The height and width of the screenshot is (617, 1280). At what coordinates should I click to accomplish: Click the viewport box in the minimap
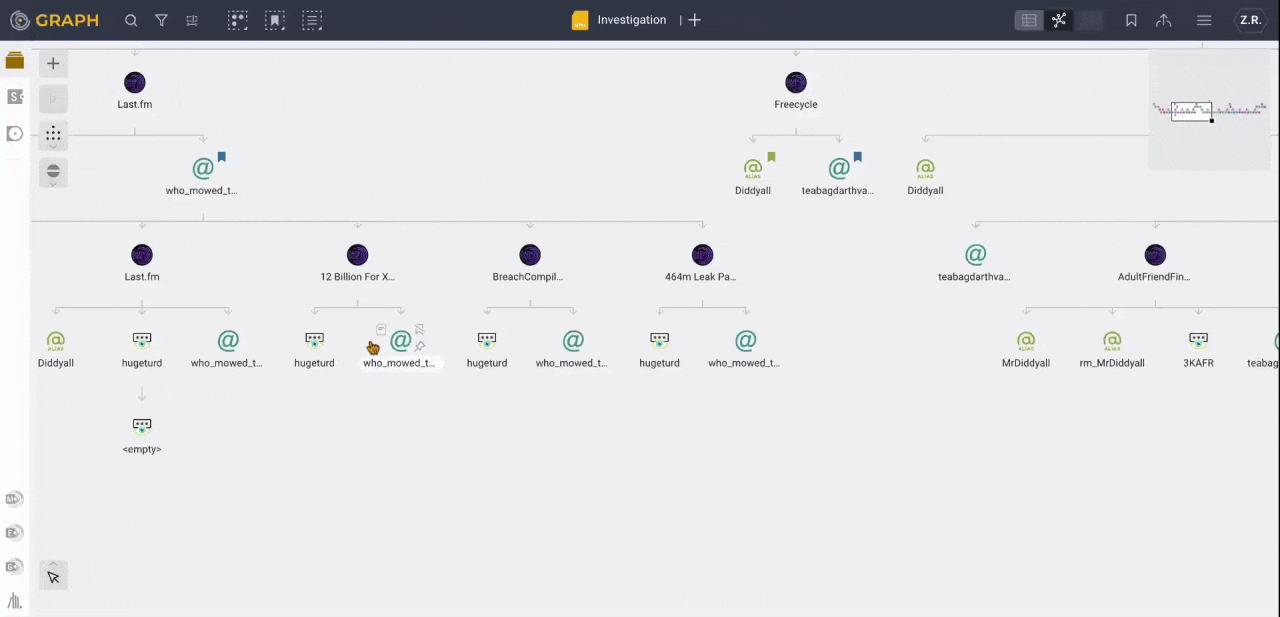pos(1191,111)
